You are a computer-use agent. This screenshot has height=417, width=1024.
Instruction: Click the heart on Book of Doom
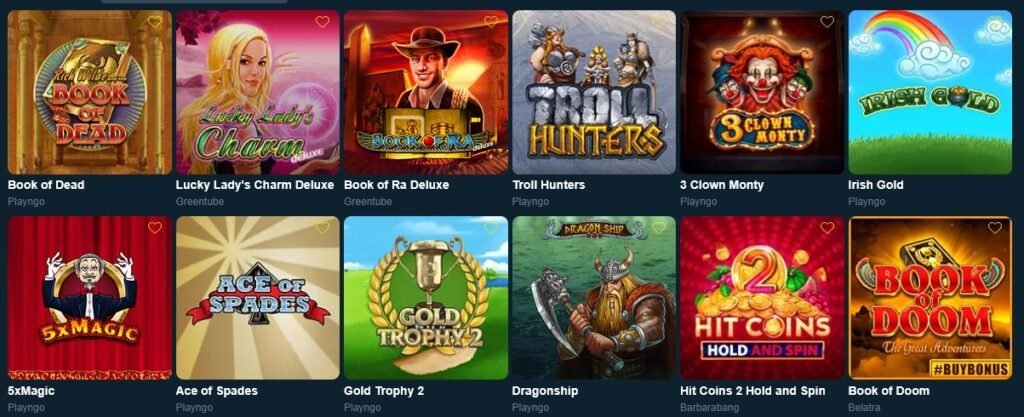tap(995, 228)
